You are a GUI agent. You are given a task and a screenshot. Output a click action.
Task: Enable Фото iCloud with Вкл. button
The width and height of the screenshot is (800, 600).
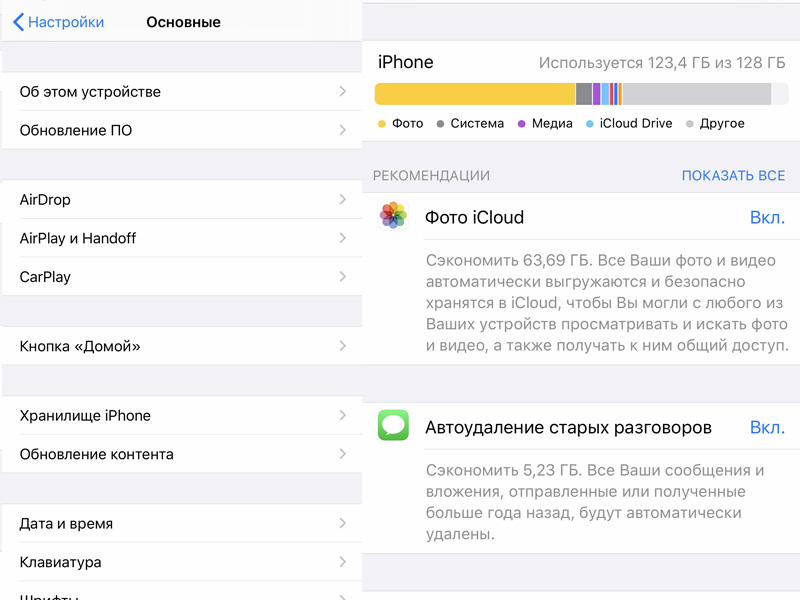[x=767, y=217]
